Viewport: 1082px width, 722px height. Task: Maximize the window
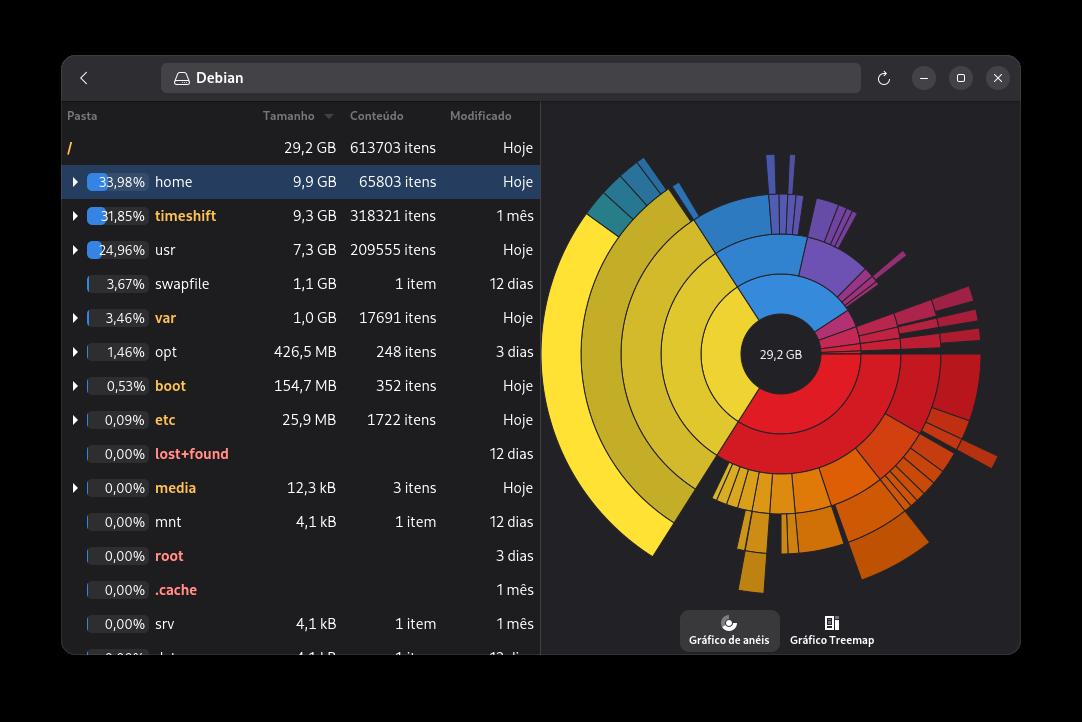point(961,78)
